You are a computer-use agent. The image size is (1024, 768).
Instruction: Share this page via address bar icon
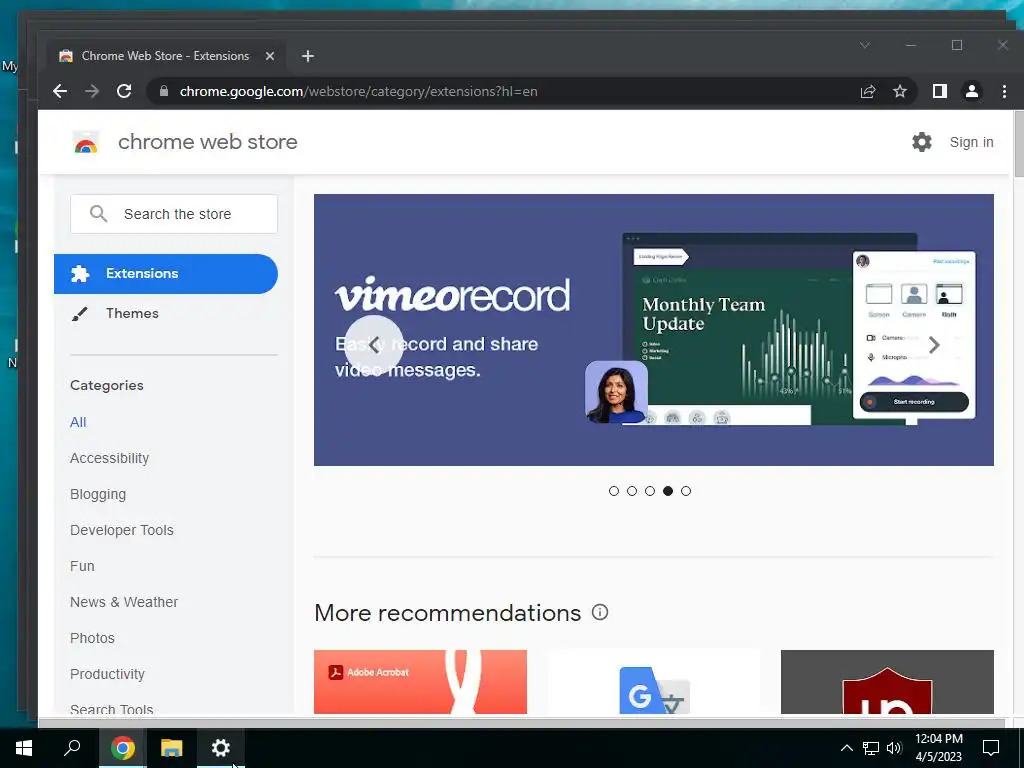[868, 91]
